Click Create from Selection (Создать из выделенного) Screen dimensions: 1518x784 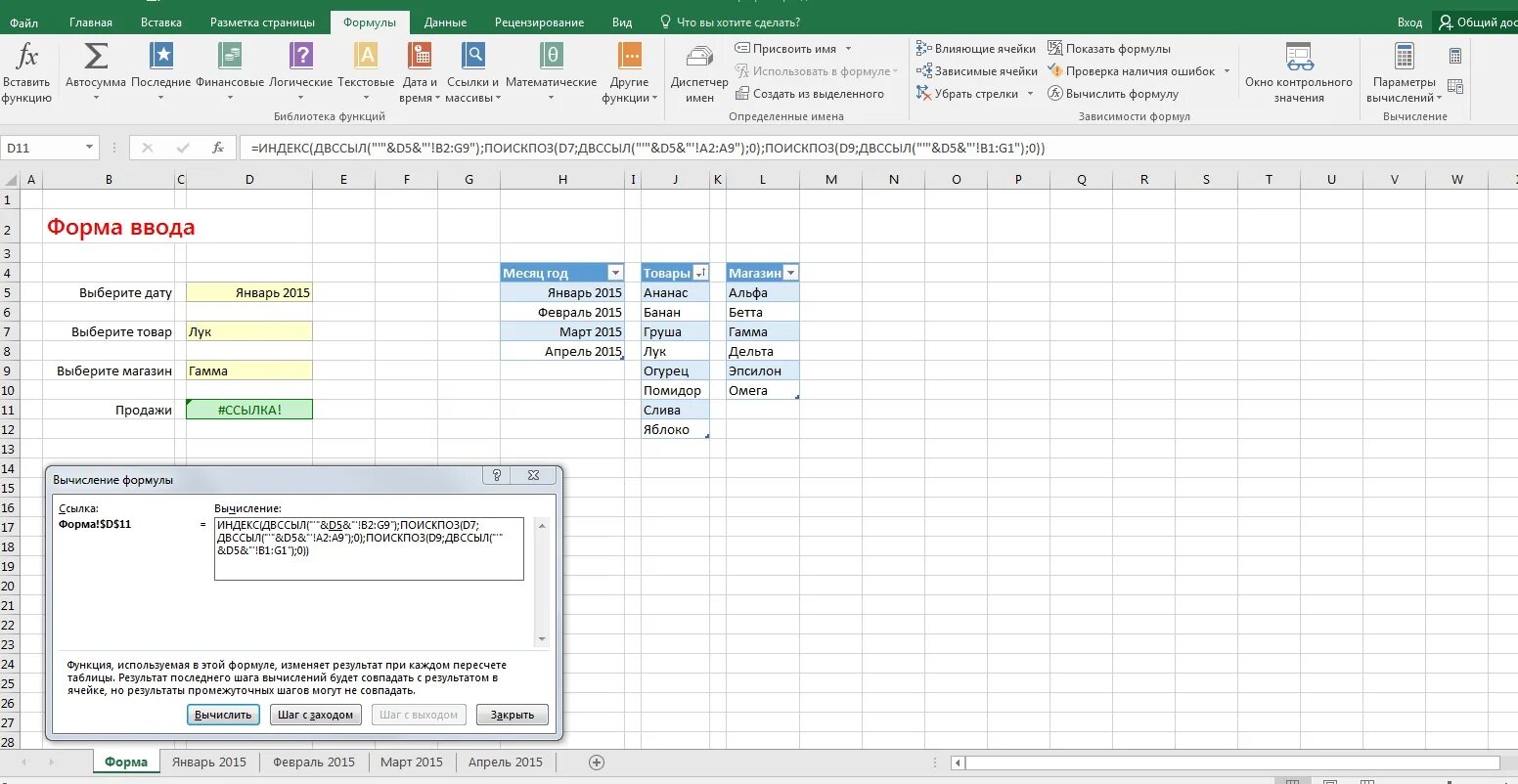coord(809,94)
